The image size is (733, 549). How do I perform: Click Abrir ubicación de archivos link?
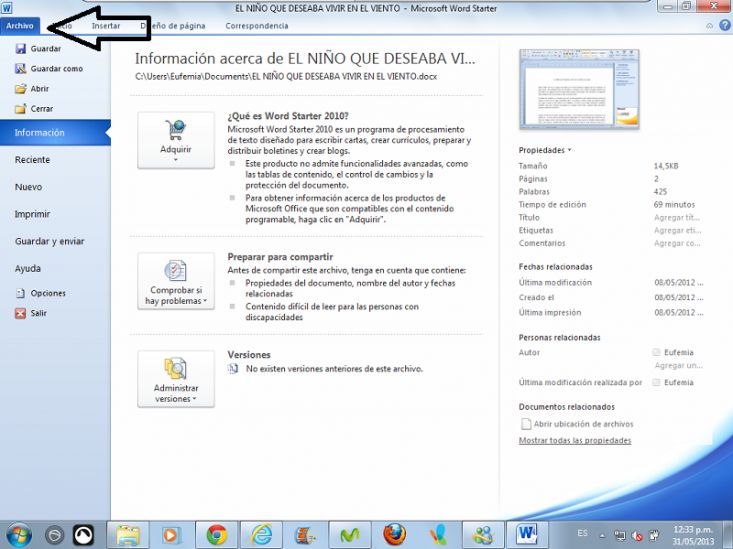pos(583,424)
